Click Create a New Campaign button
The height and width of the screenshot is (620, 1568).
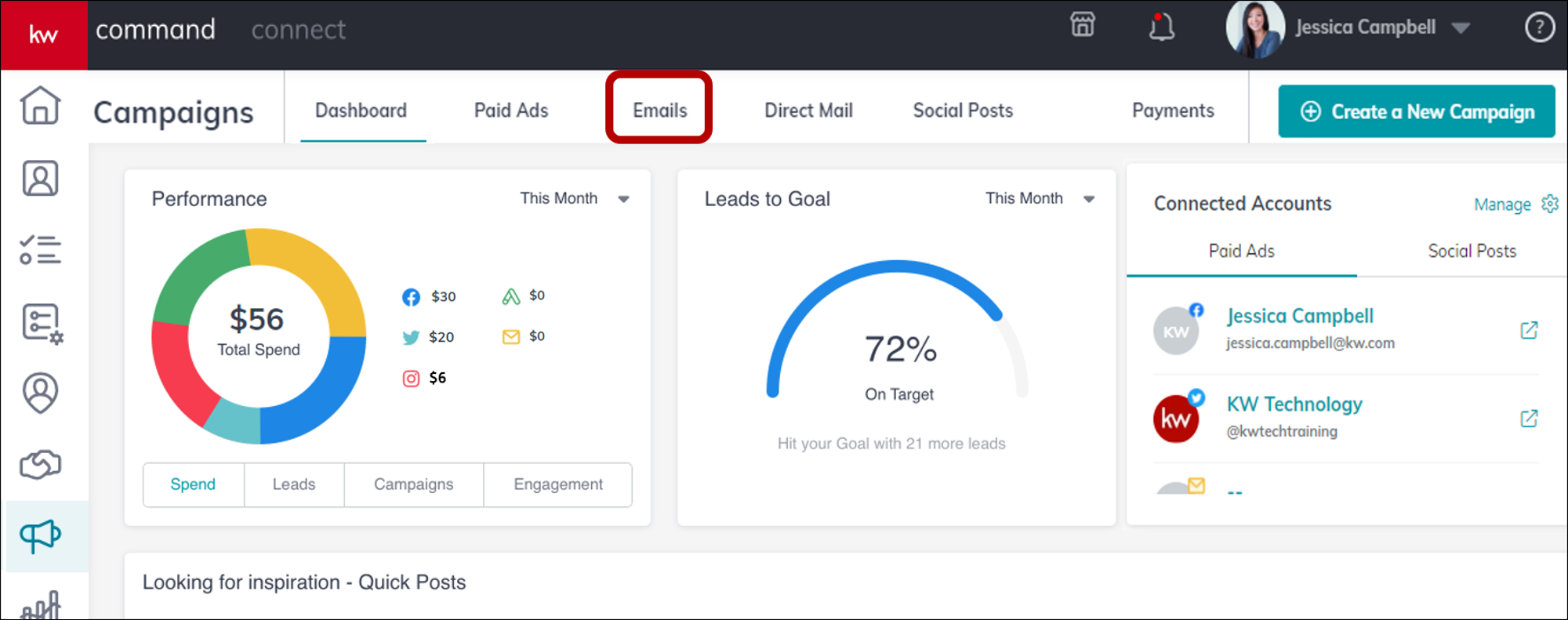click(x=1417, y=111)
